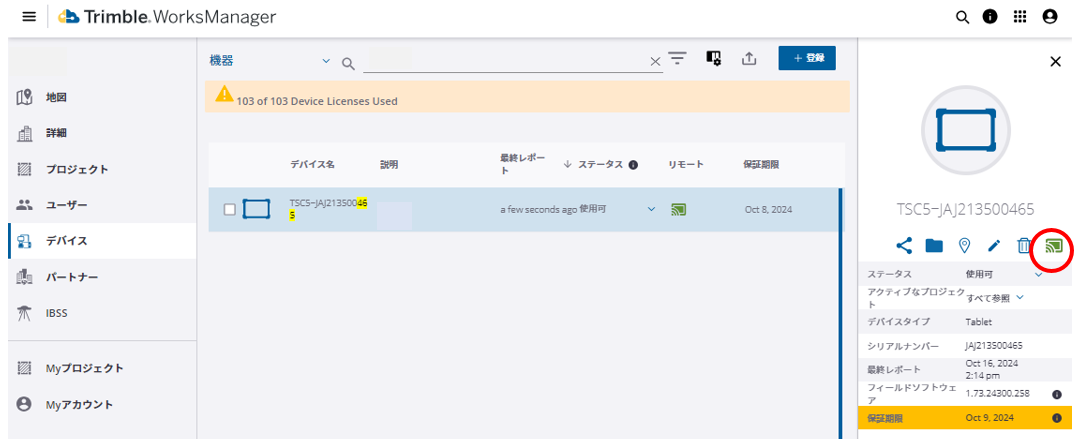Edit device using the pencil icon
The width and height of the screenshot is (1079, 439).
(x=993, y=245)
